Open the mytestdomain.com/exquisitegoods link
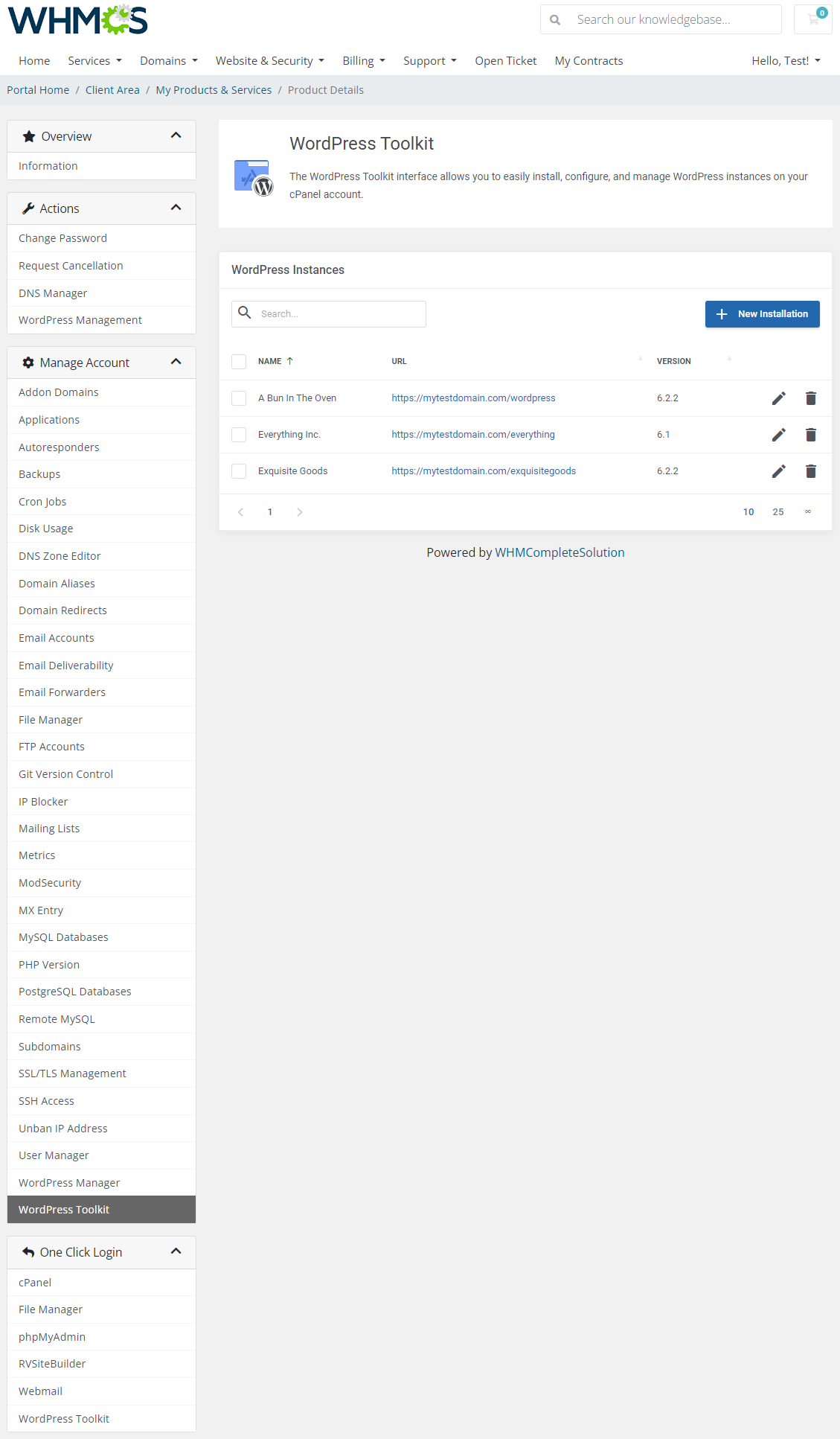840x1439 pixels. (x=484, y=471)
